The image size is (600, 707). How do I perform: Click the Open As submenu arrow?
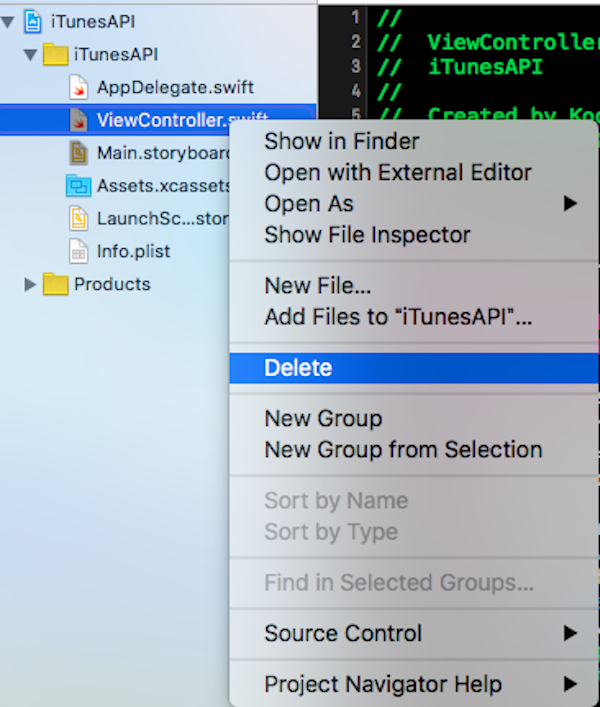point(570,204)
